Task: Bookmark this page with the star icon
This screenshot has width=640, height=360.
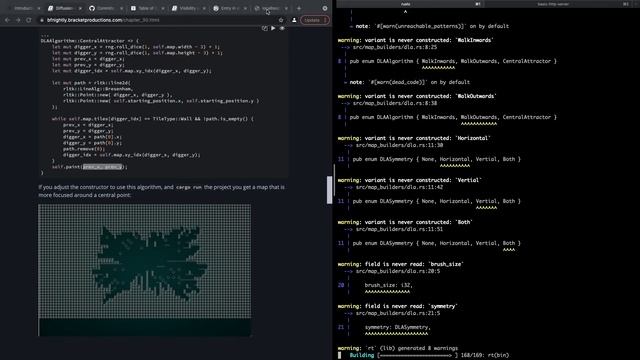Action: click(x=281, y=20)
